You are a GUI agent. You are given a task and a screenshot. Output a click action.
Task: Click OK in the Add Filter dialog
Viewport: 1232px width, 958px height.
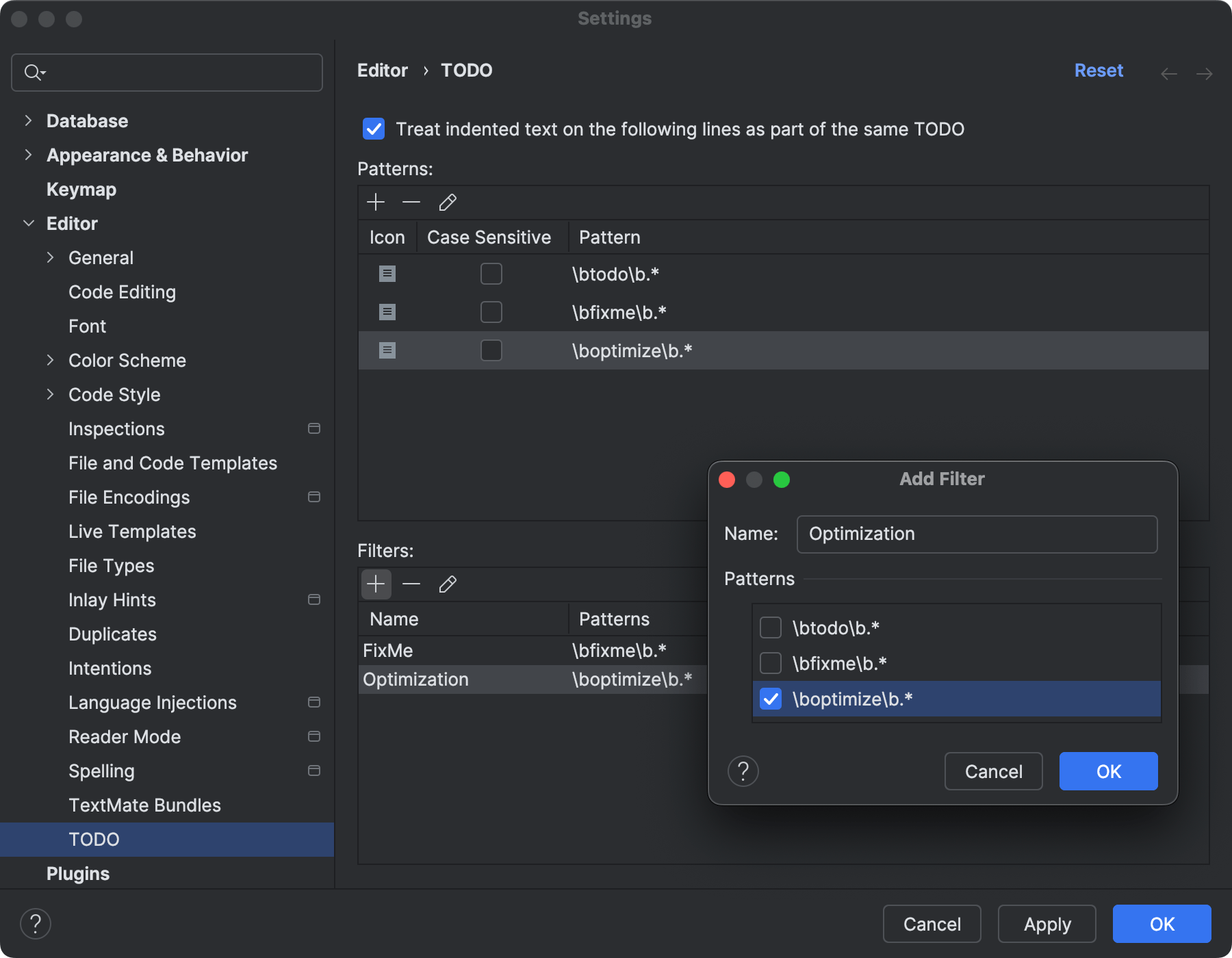pyautogui.click(x=1107, y=771)
